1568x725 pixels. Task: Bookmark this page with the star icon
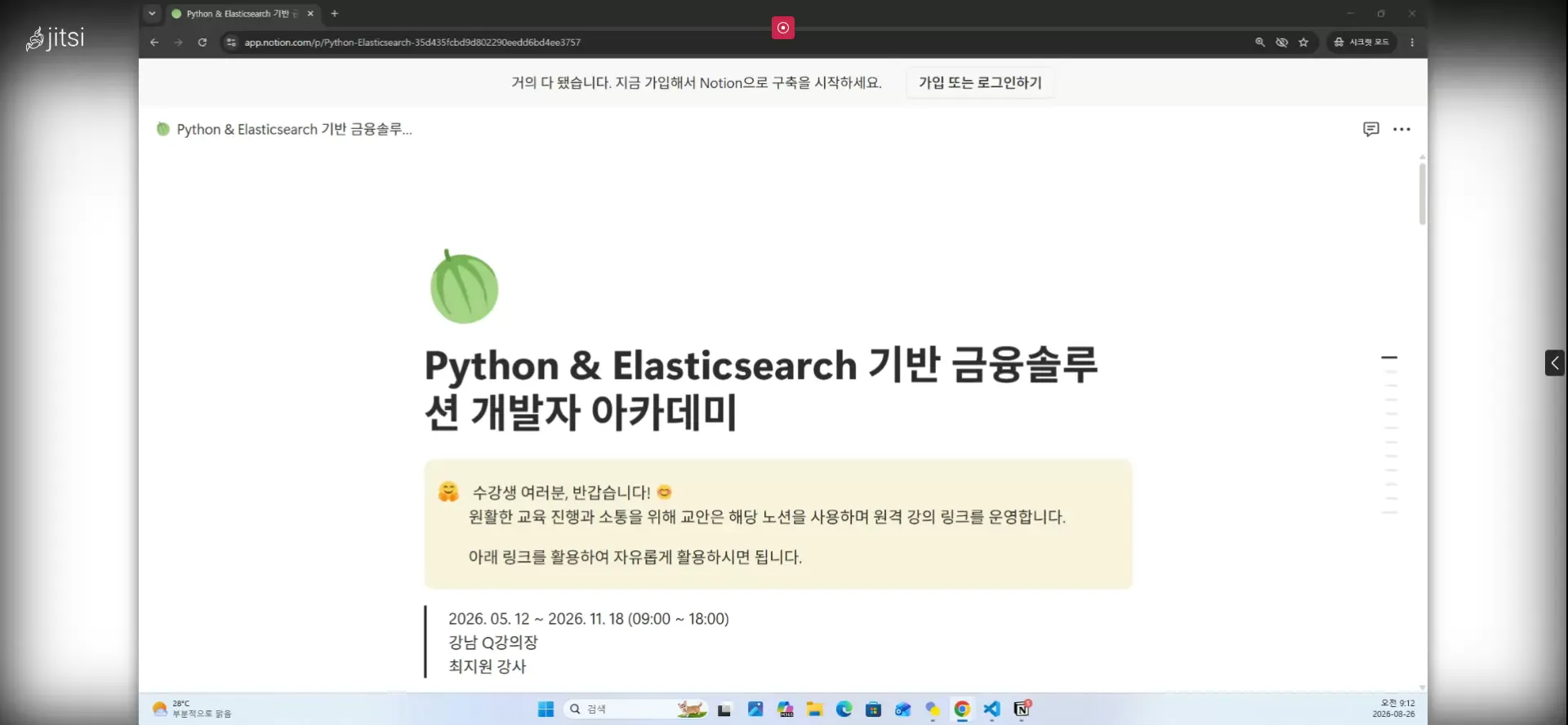point(1303,42)
